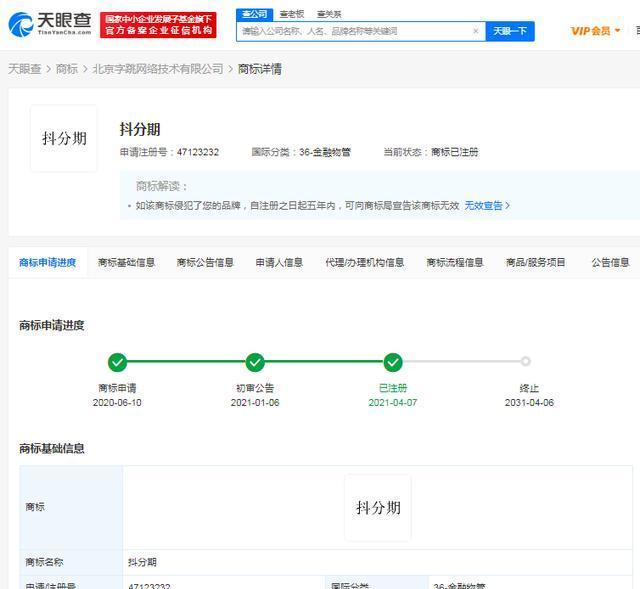The width and height of the screenshot is (640, 589).
Task: Switch to 商标申请进度 tab
Action: 47,262
